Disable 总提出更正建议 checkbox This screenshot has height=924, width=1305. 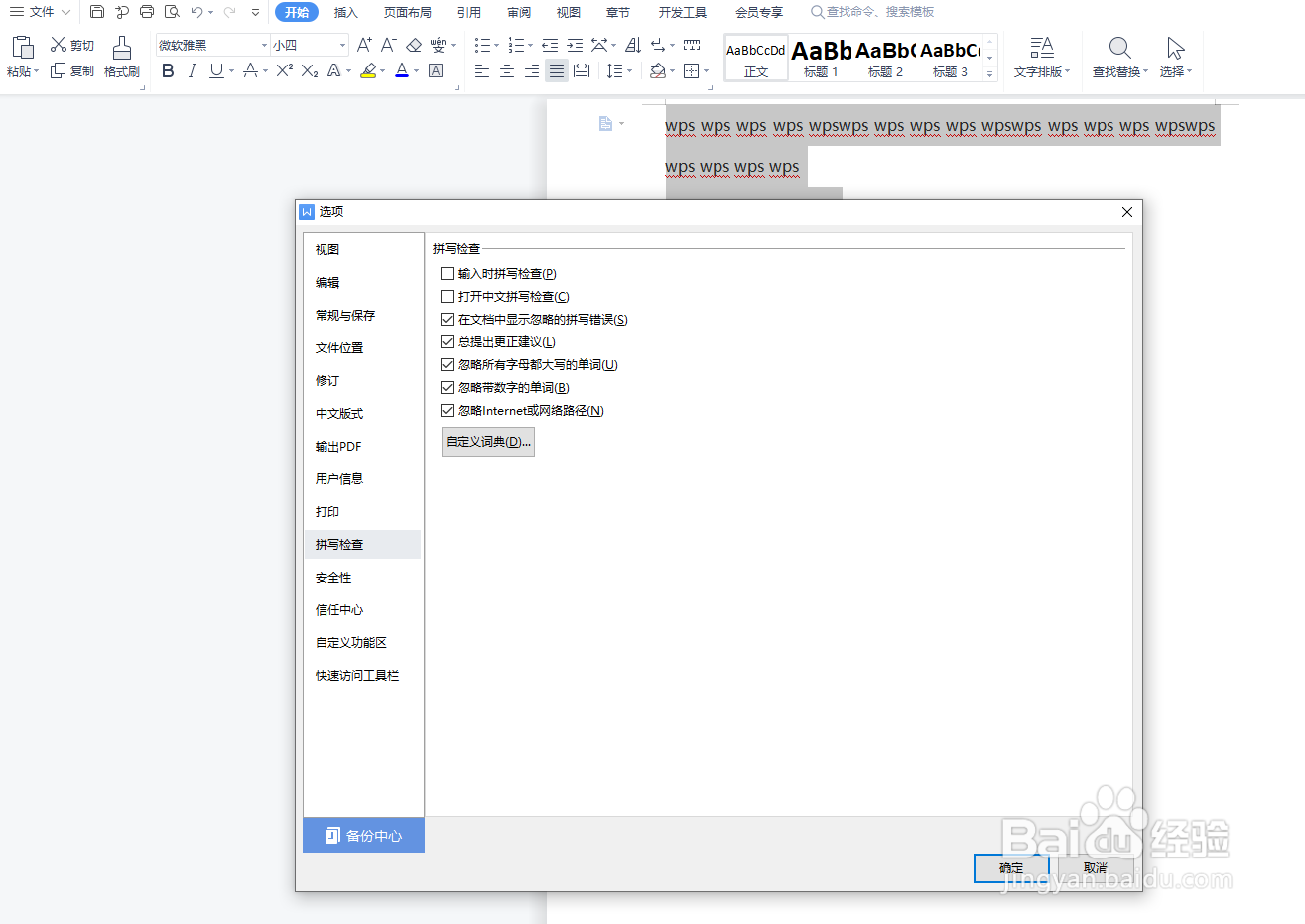coord(448,341)
